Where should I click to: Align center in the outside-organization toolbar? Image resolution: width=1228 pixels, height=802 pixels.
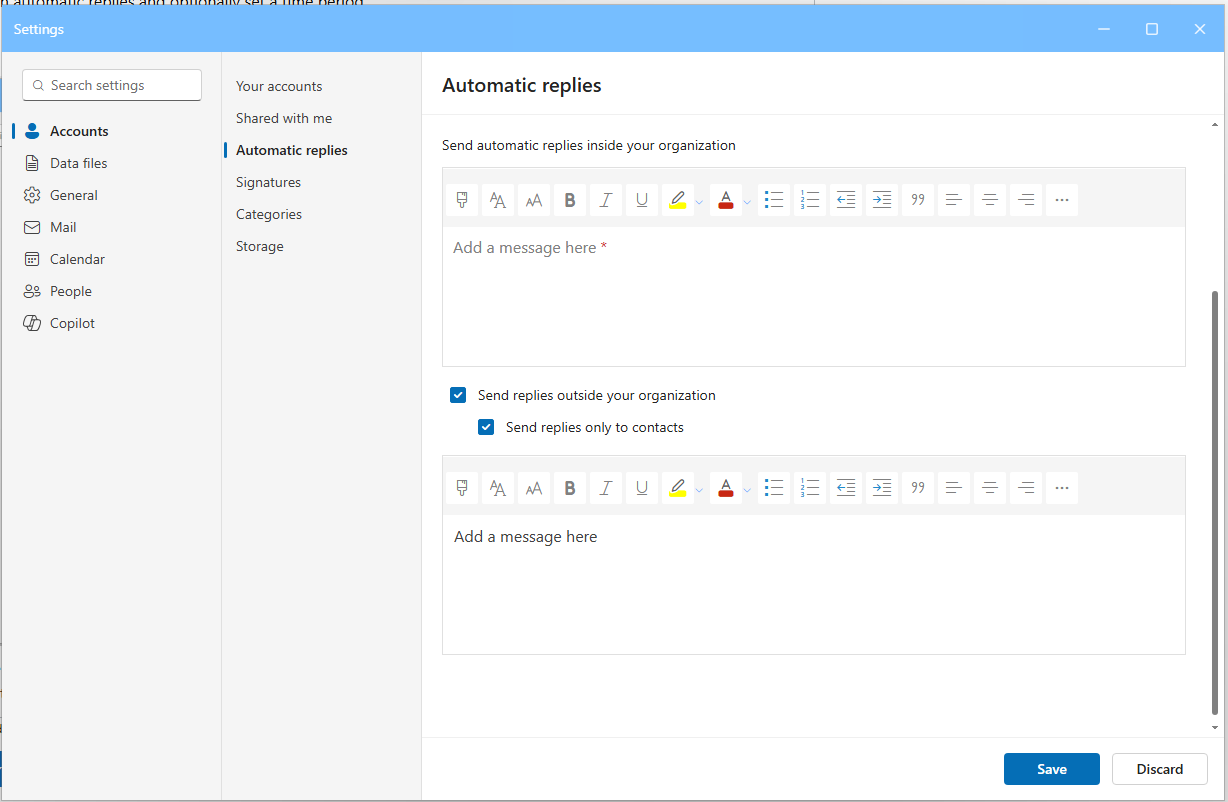(990, 488)
